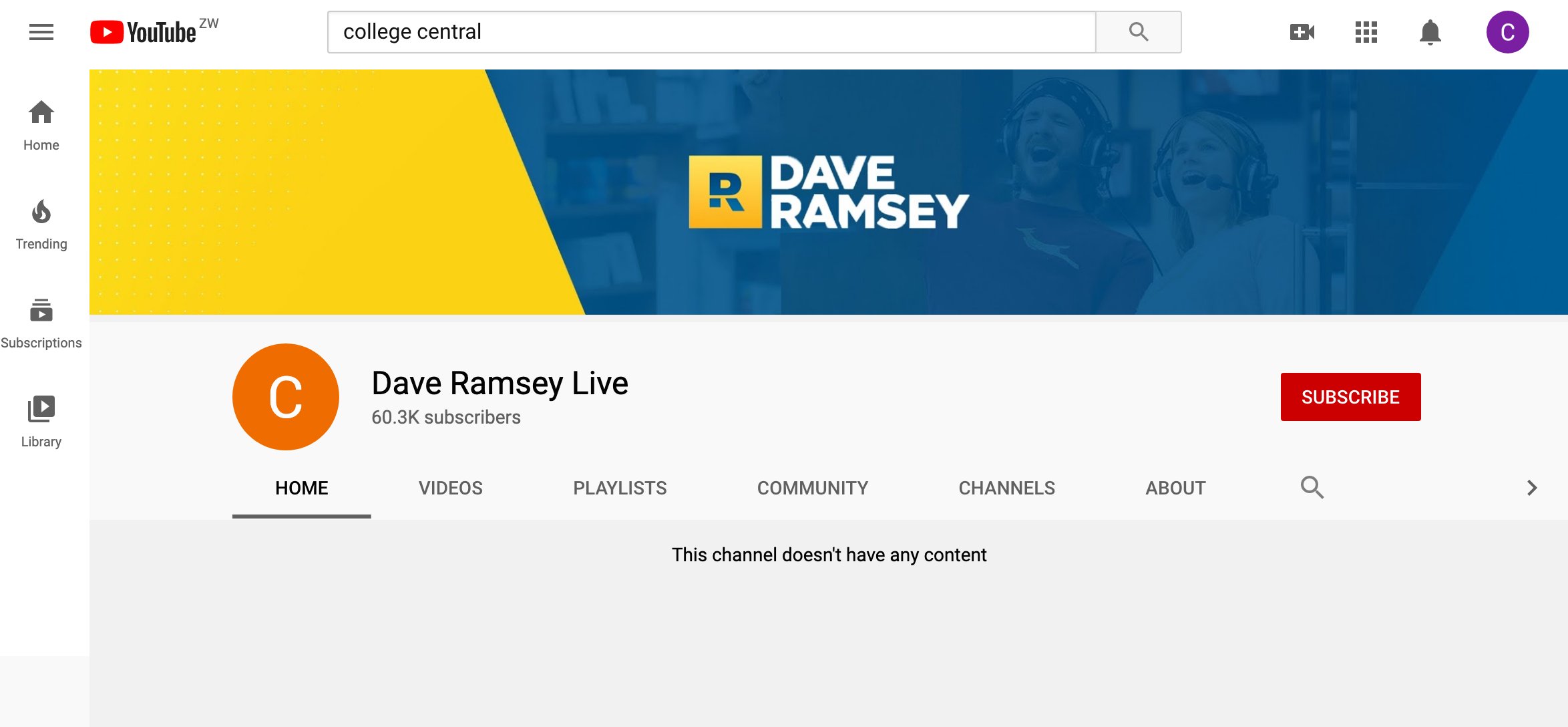Open the COMMUNITY tab
1568x727 pixels.
813,488
